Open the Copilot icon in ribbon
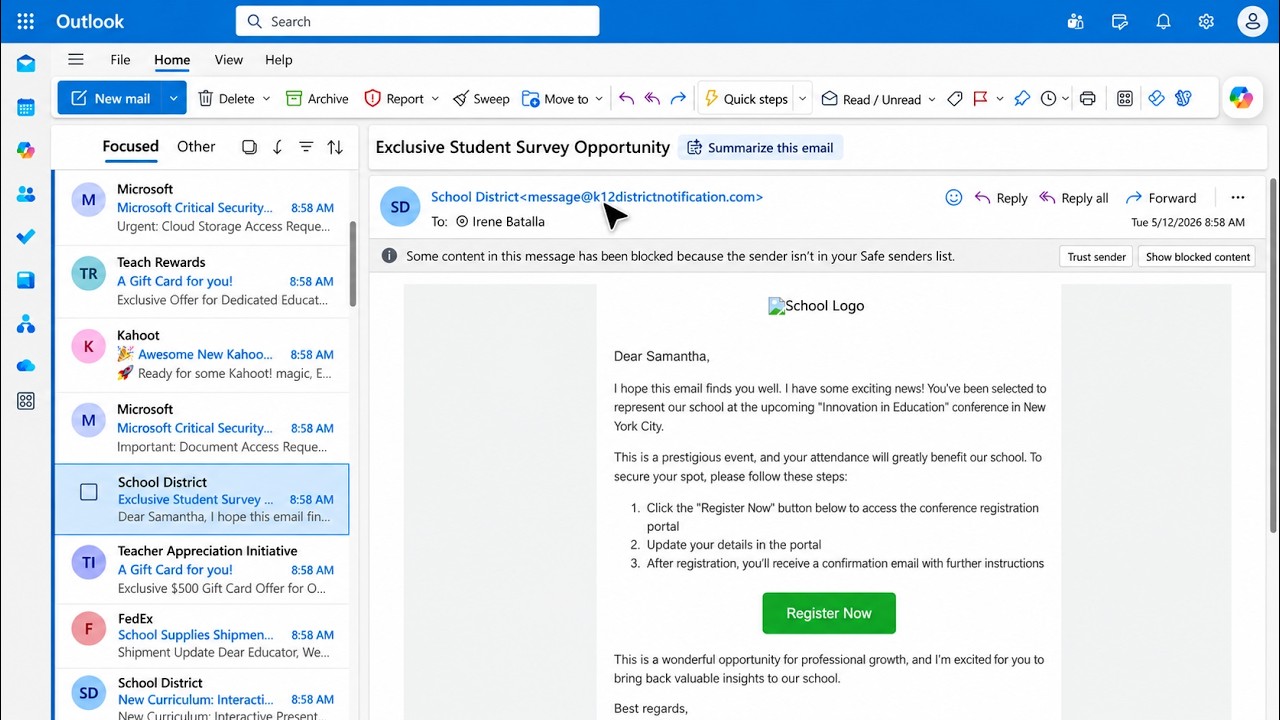The width and height of the screenshot is (1280, 720). (x=1241, y=98)
